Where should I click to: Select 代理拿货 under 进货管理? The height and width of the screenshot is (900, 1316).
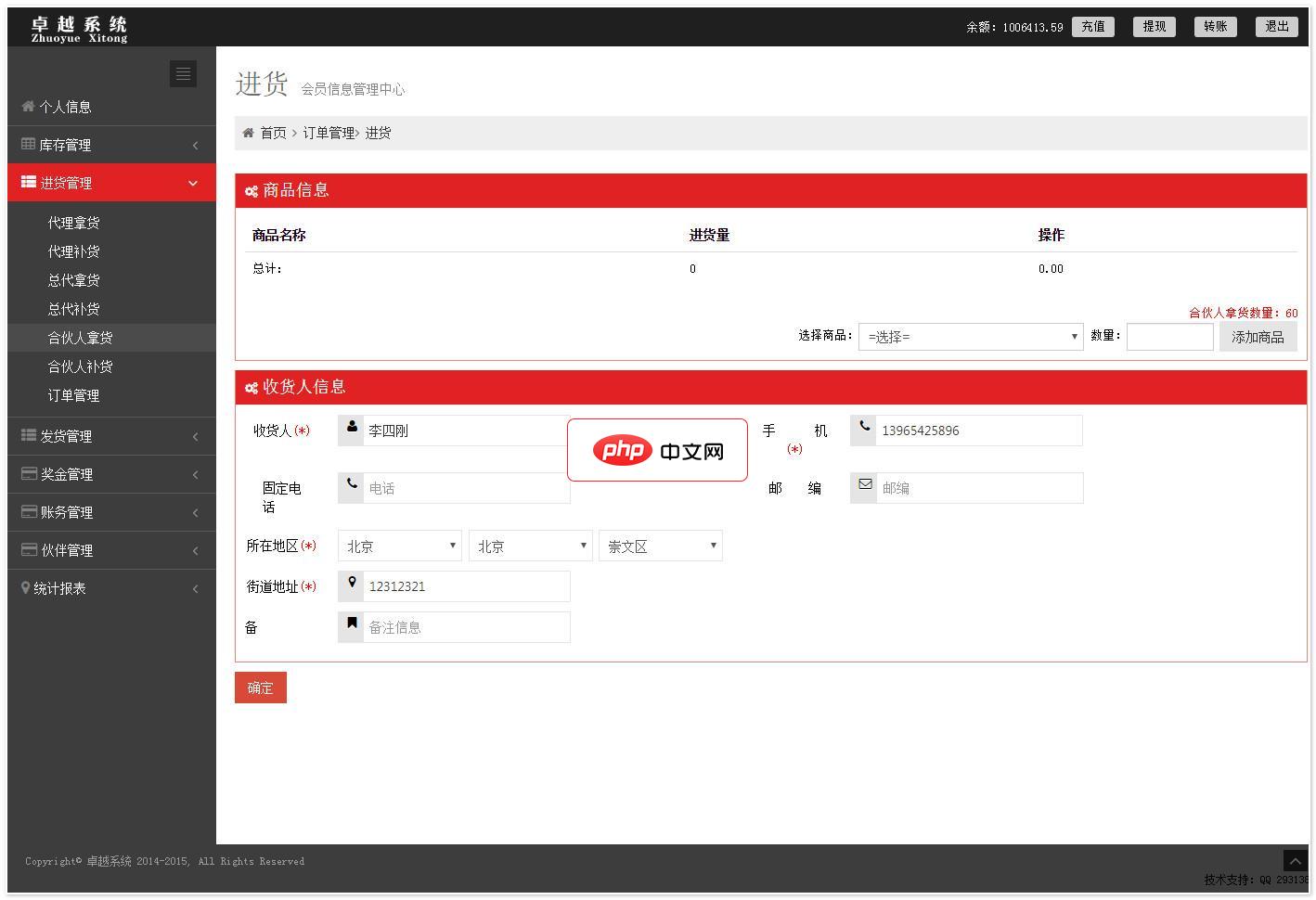(x=74, y=222)
